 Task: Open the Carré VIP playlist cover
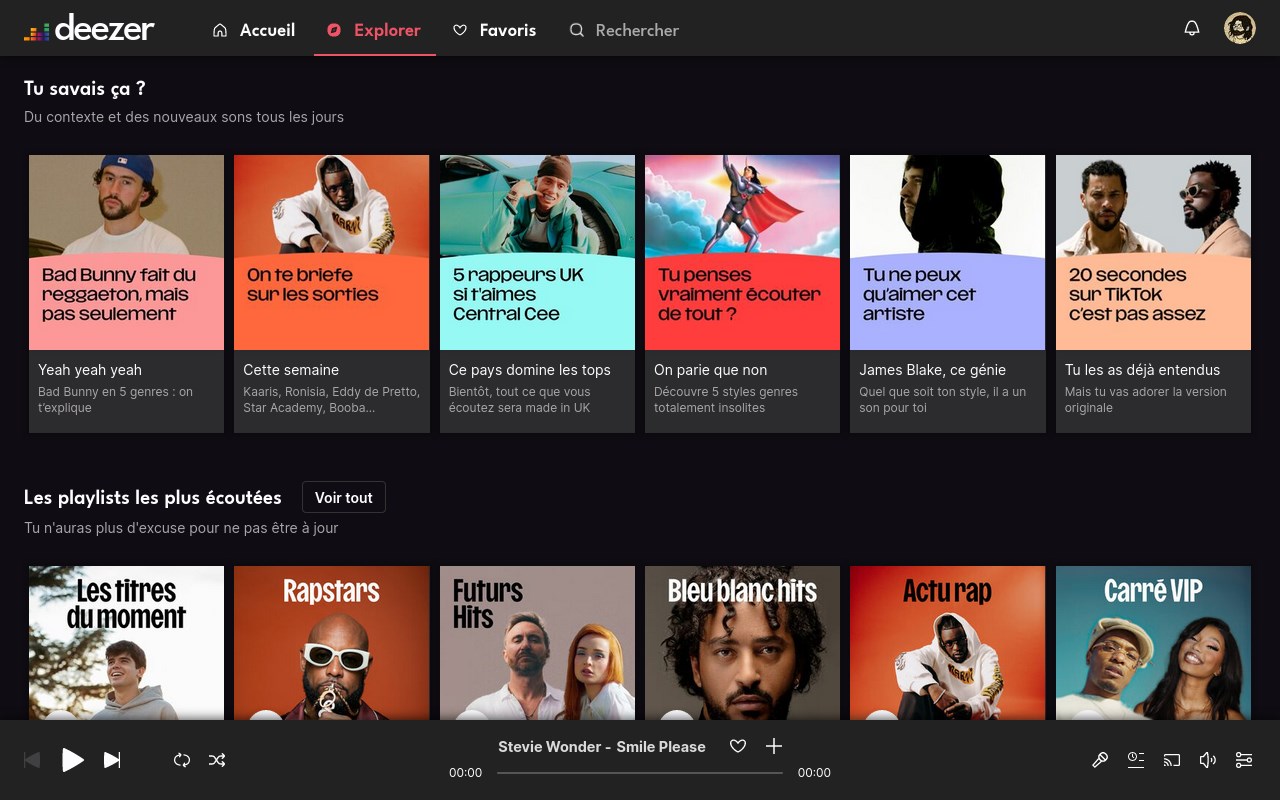pos(1153,643)
